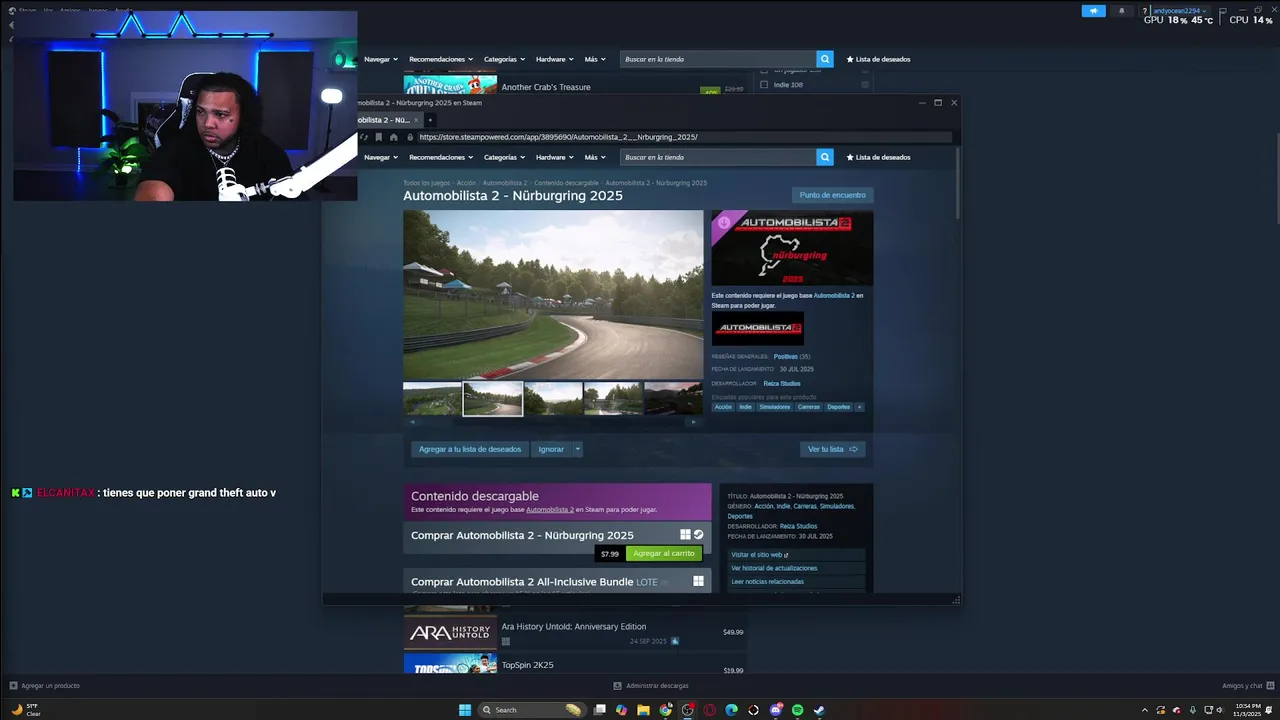
Task: Click the Windows icon on the All-Inclusive Bundle row
Action: pos(698,581)
